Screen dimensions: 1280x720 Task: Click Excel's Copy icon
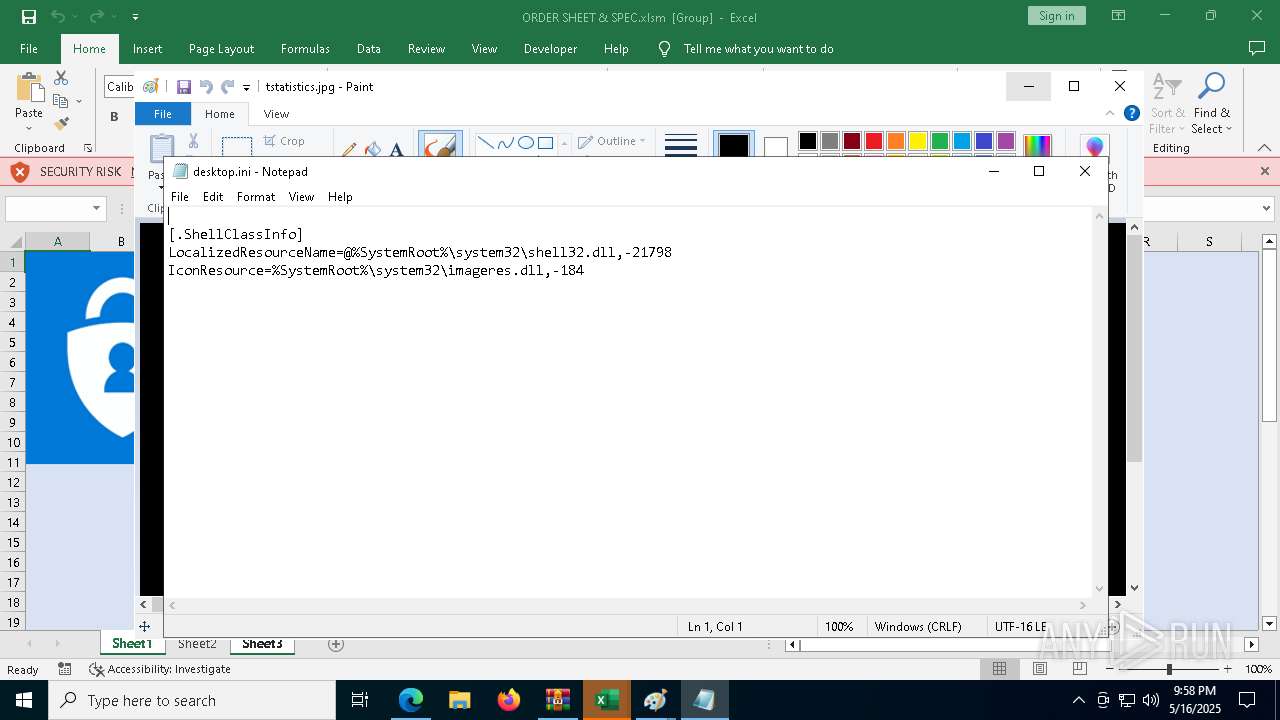(x=61, y=101)
